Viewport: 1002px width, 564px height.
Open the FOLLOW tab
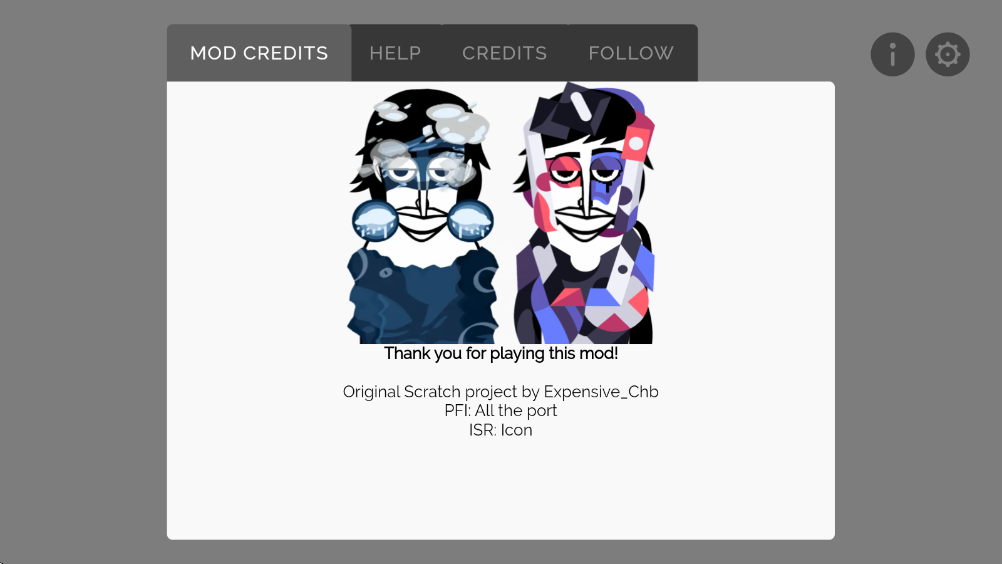pos(631,53)
